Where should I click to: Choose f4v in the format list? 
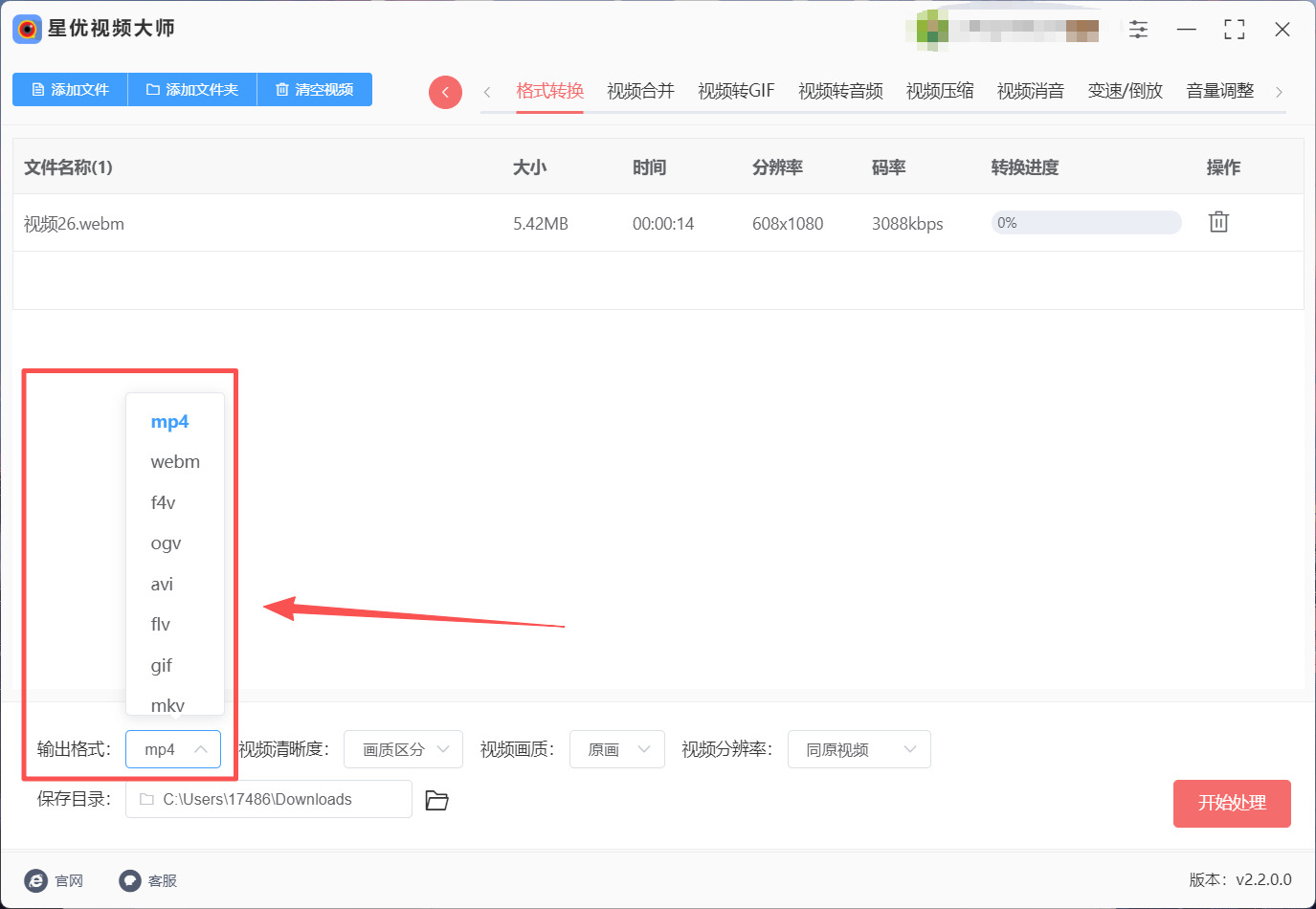pos(175,503)
